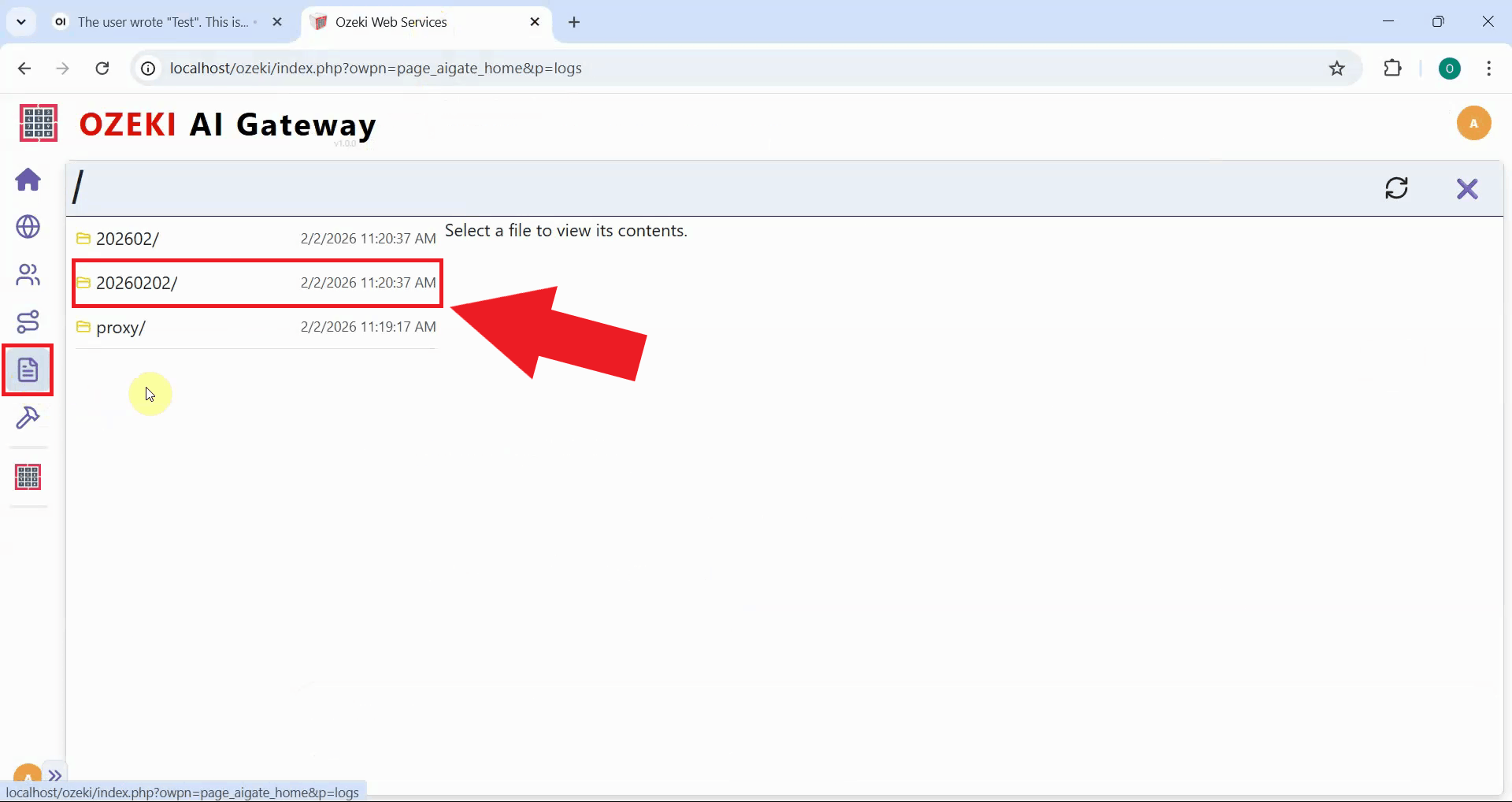
Task: Open the Ozeki grid app launcher icon
Action: (28, 477)
